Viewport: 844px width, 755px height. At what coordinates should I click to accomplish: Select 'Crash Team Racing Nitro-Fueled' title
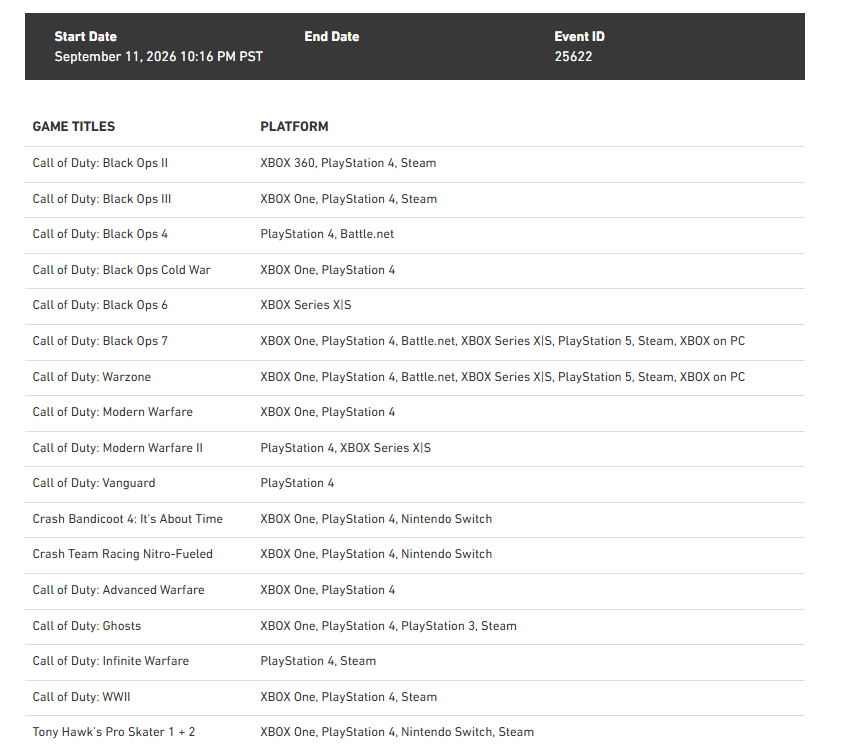[123, 554]
